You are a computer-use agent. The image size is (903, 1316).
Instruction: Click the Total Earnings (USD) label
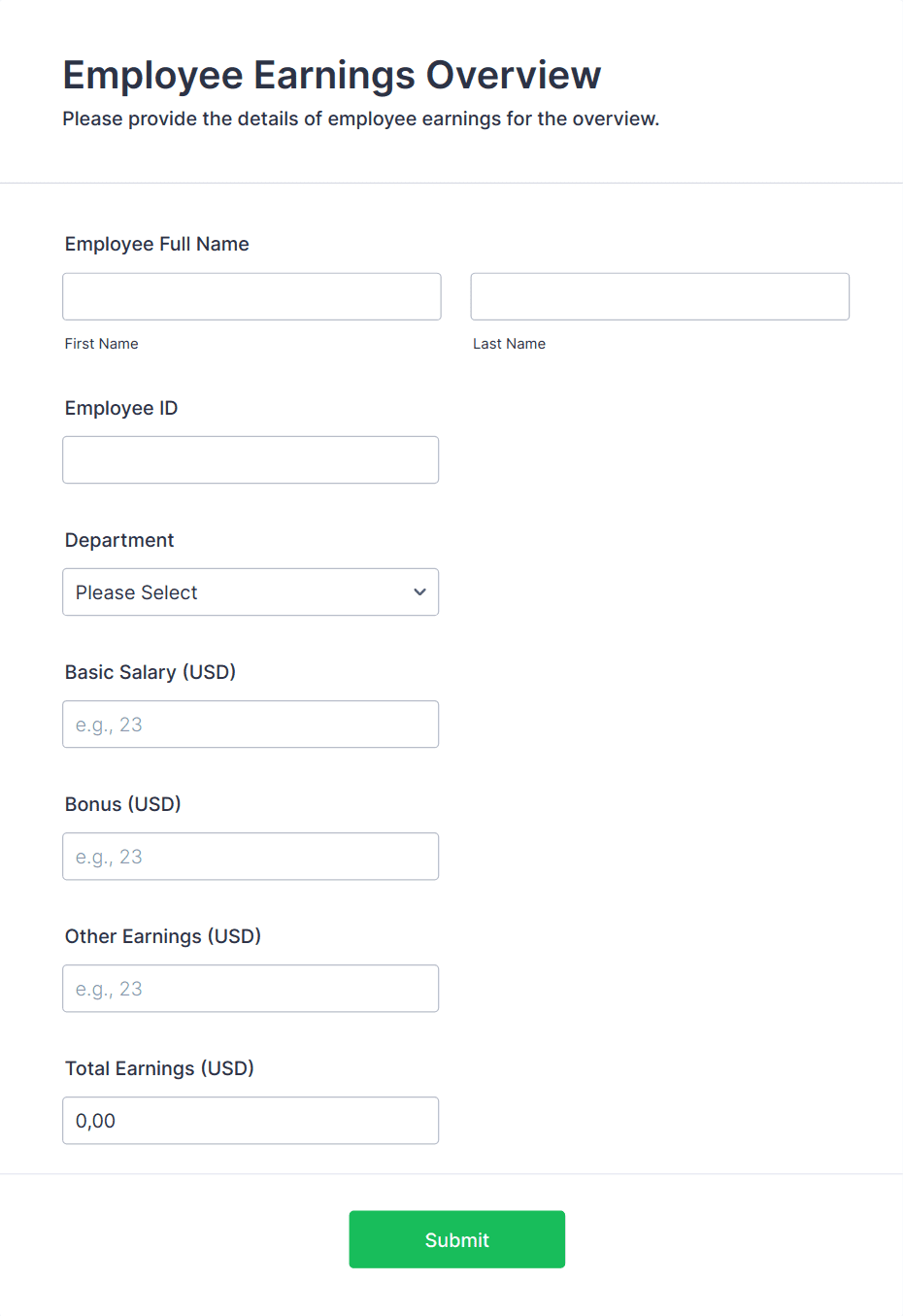[158, 1068]
